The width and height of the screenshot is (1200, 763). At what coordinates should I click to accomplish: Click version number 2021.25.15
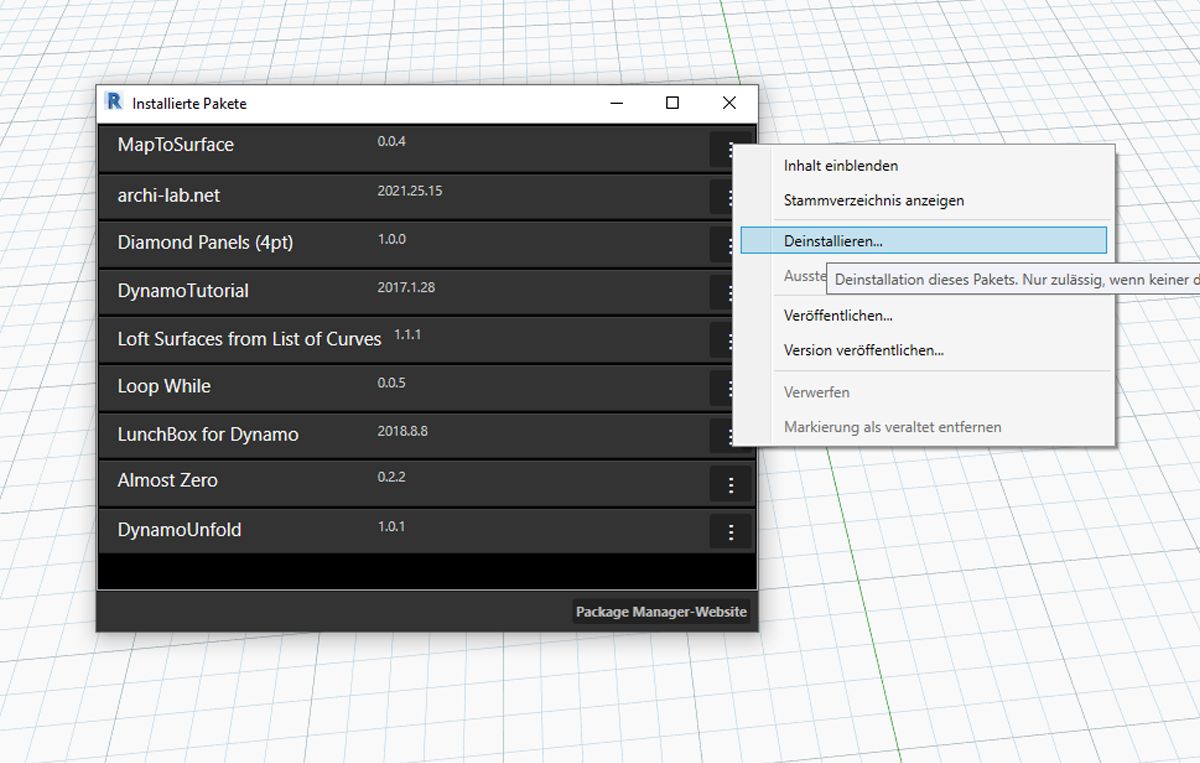410,191
